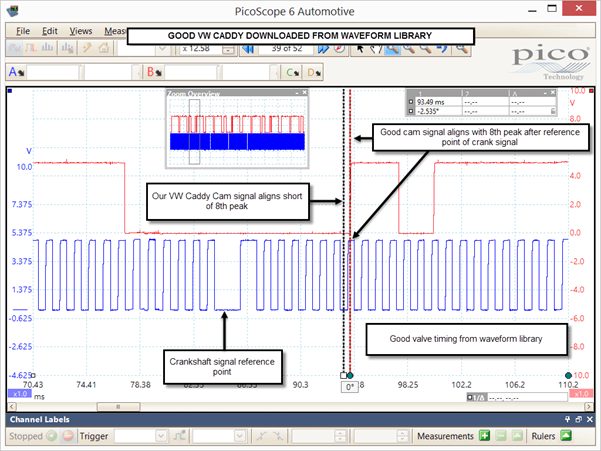This screenshot has height=451, width=601.
Task: Select Spectrum mode icon in toolbar
Action: [48, 49]
